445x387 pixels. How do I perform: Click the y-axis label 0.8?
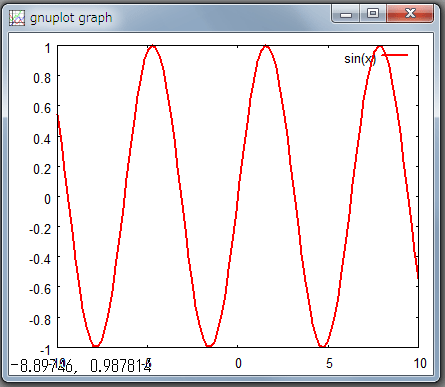click(42, 78)
